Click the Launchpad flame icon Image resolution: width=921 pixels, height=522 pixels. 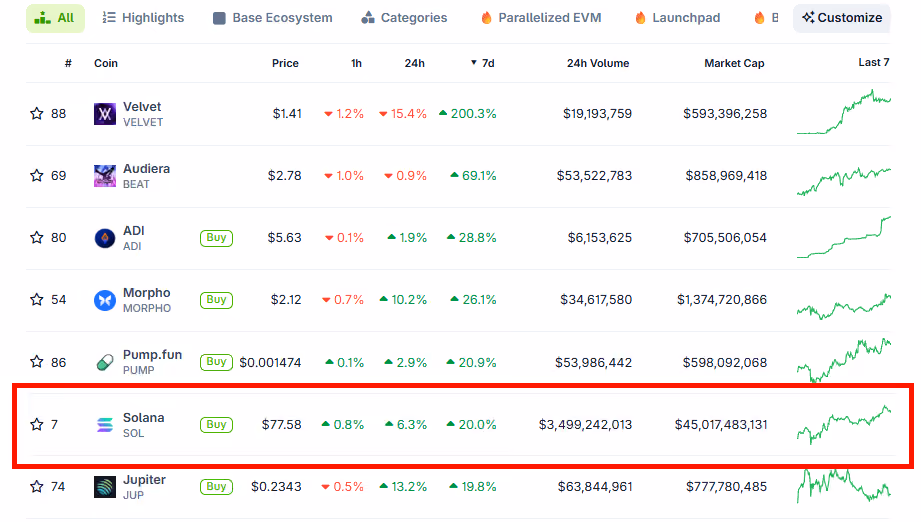640,18
